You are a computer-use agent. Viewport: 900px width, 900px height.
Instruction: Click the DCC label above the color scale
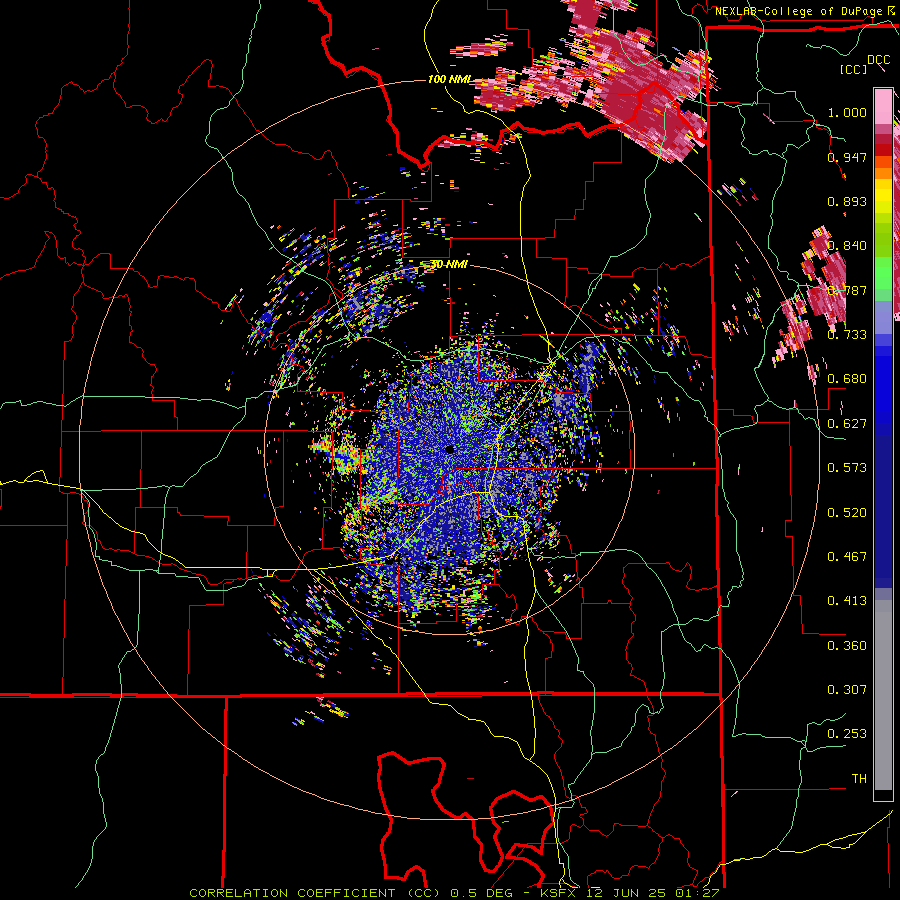pos(878,60)
